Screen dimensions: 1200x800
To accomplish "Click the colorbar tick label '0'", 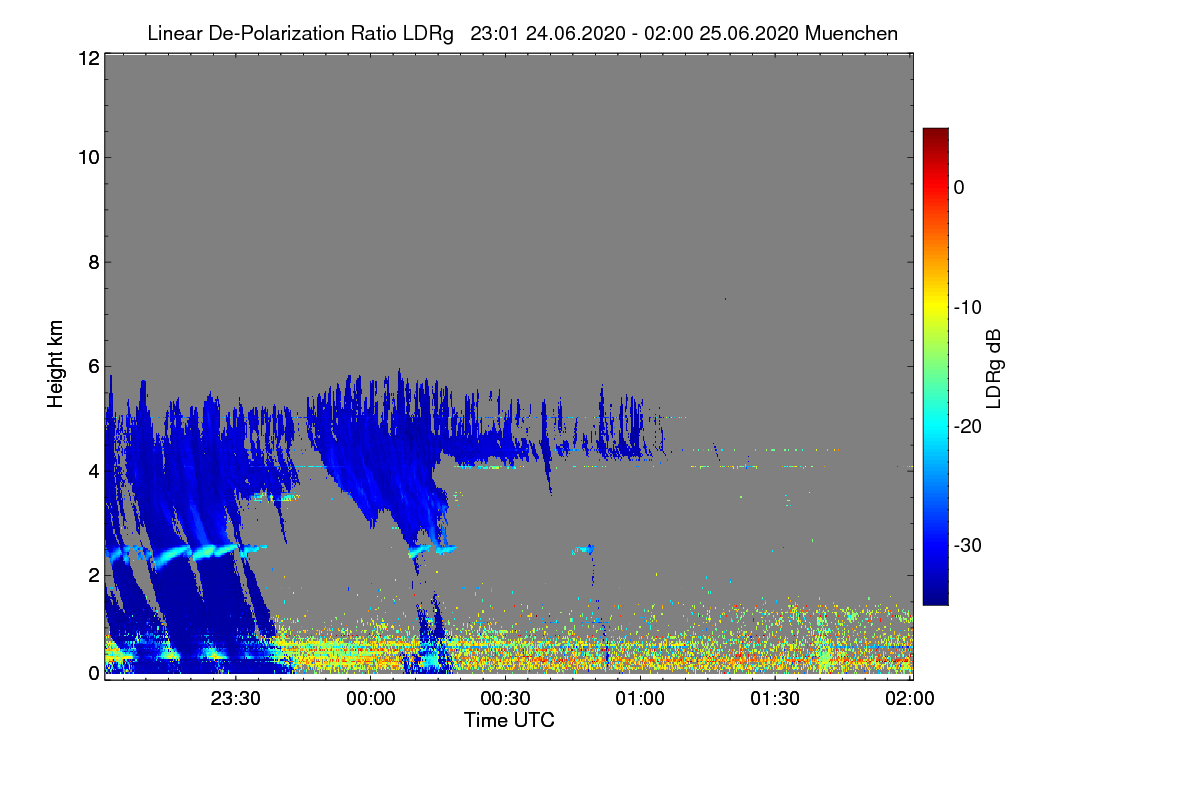I will pos(959,187).
